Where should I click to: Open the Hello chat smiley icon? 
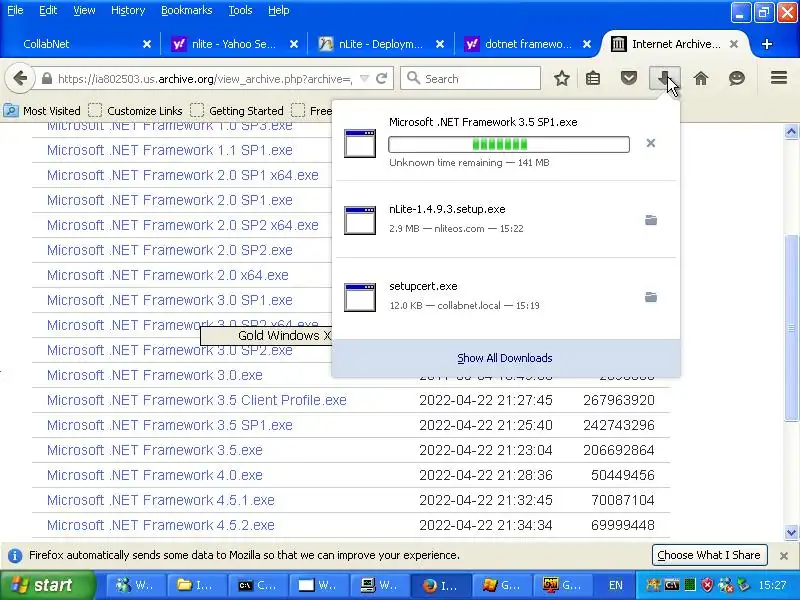click(737, 79)
